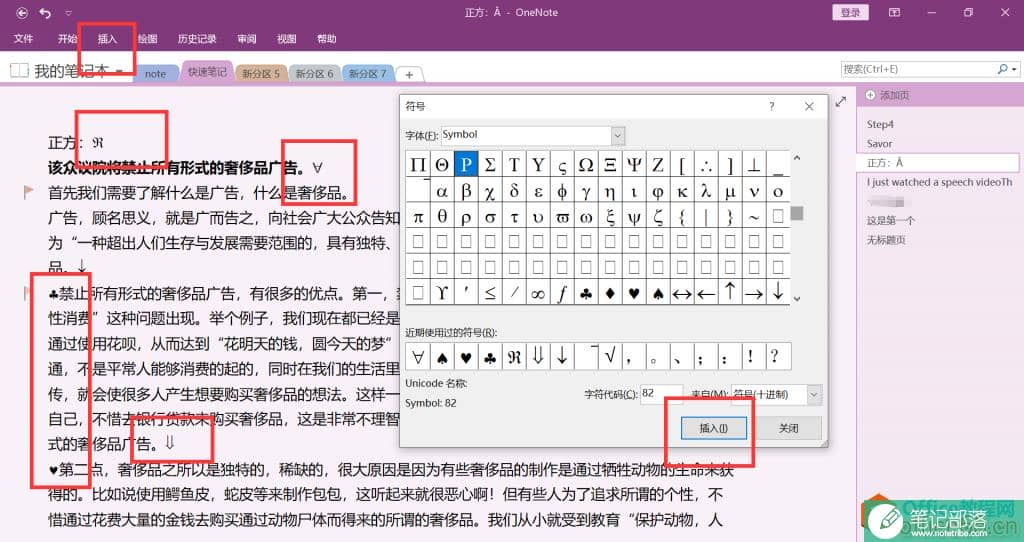Image resolution: width=1024 pixels, height=542 pixels.
Task: Select the Π symbol in the grid
Action: pyautogui.click(x=418, y=164)
